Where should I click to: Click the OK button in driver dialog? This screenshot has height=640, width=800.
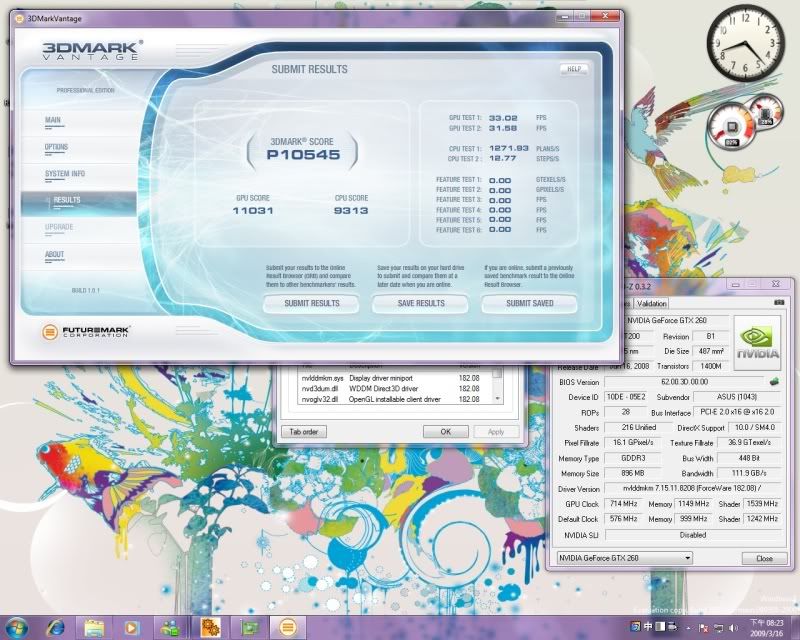coord(445,432)
